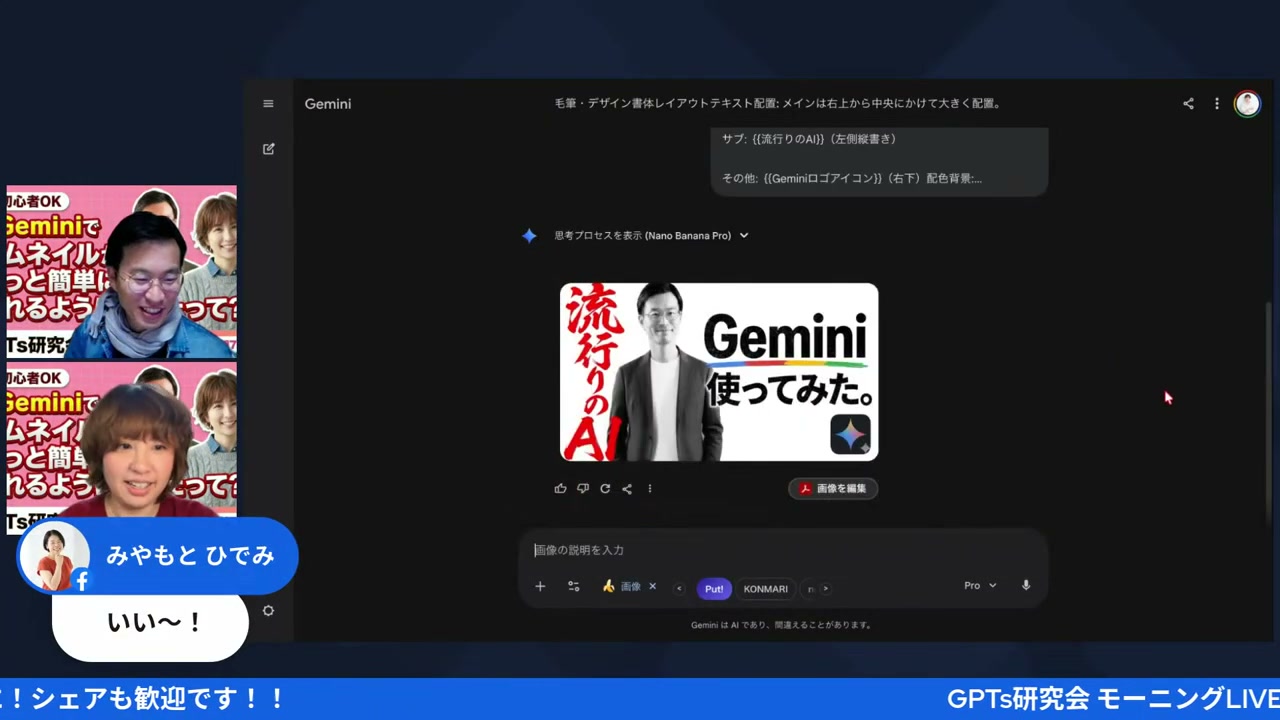The height and width of the screenshot is (720, 1280).
Task: Toggle the Put! suggestion chip
Action: click(x=714, y=589)
